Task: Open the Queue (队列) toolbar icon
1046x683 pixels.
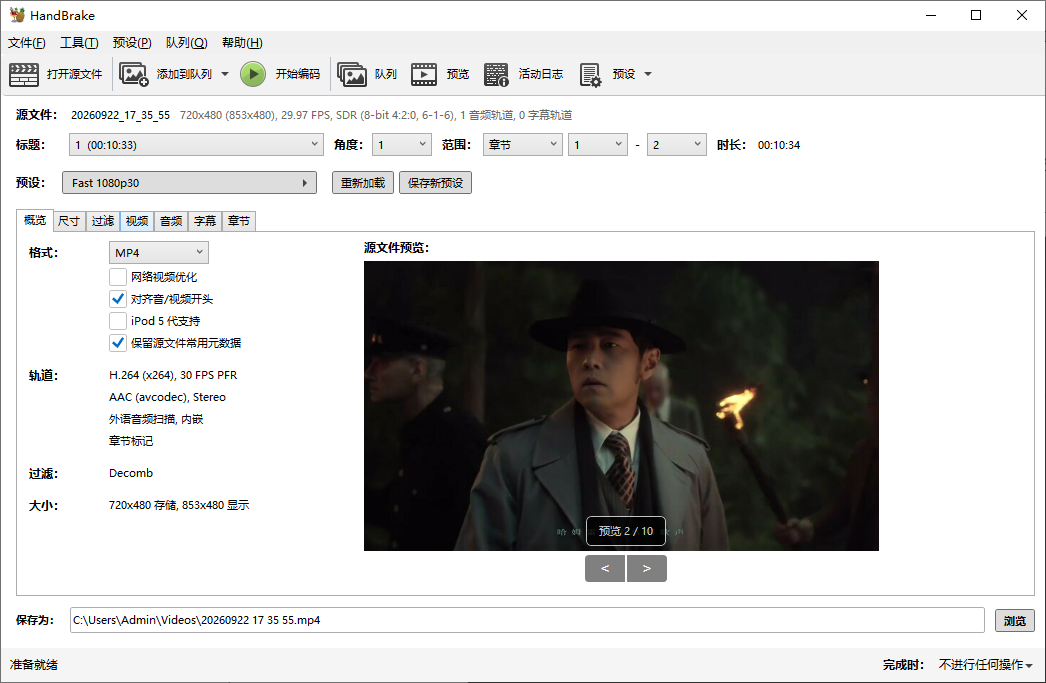Action: coord(352,74)
